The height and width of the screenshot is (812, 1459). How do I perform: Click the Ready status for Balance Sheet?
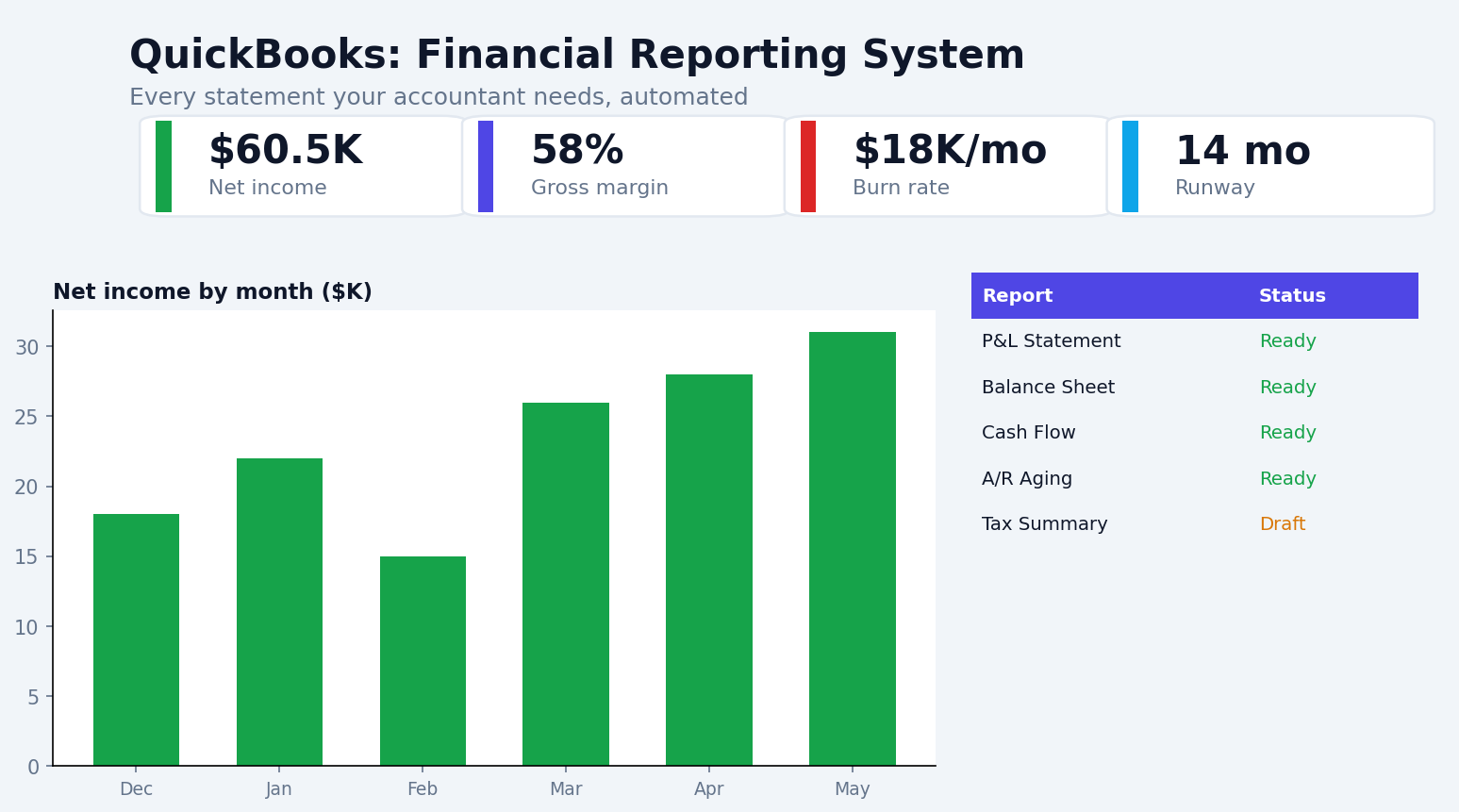pyautogui.click(x=1287, y=388)
